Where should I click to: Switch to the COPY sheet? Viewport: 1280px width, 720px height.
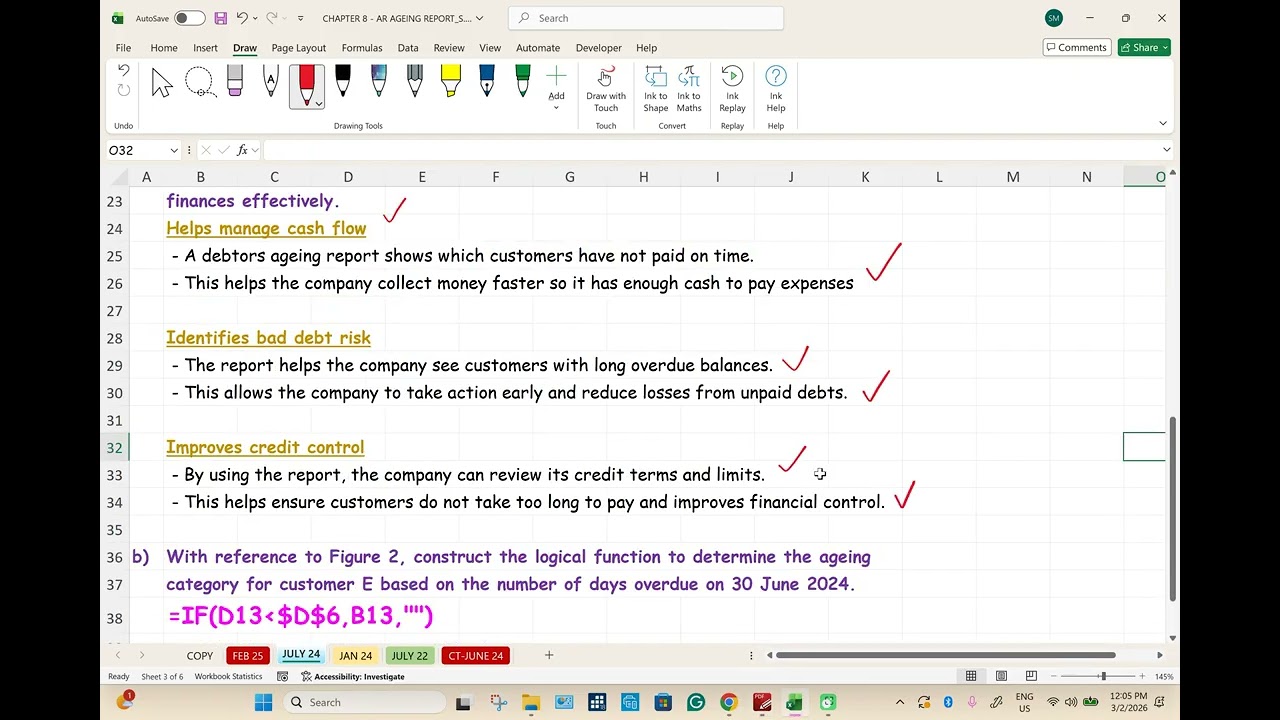[x=200, y=656]
